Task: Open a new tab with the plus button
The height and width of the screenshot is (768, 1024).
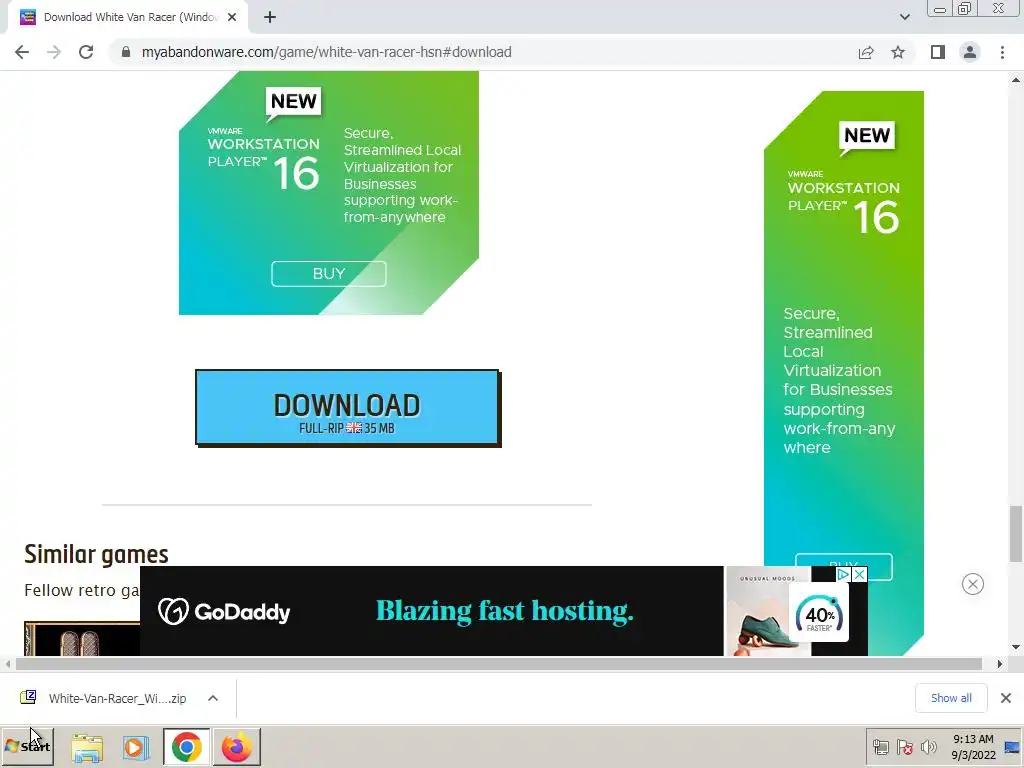Action: pyautogui.click(x=270, y=18)
